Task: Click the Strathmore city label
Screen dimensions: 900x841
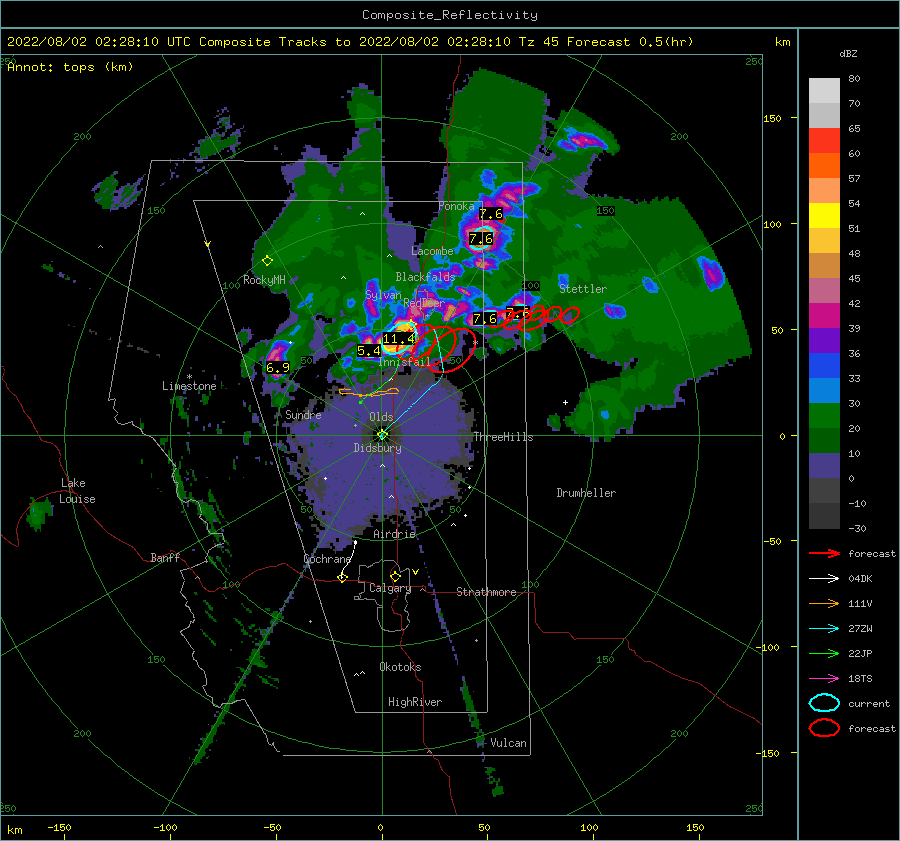Action: (486, 592)
